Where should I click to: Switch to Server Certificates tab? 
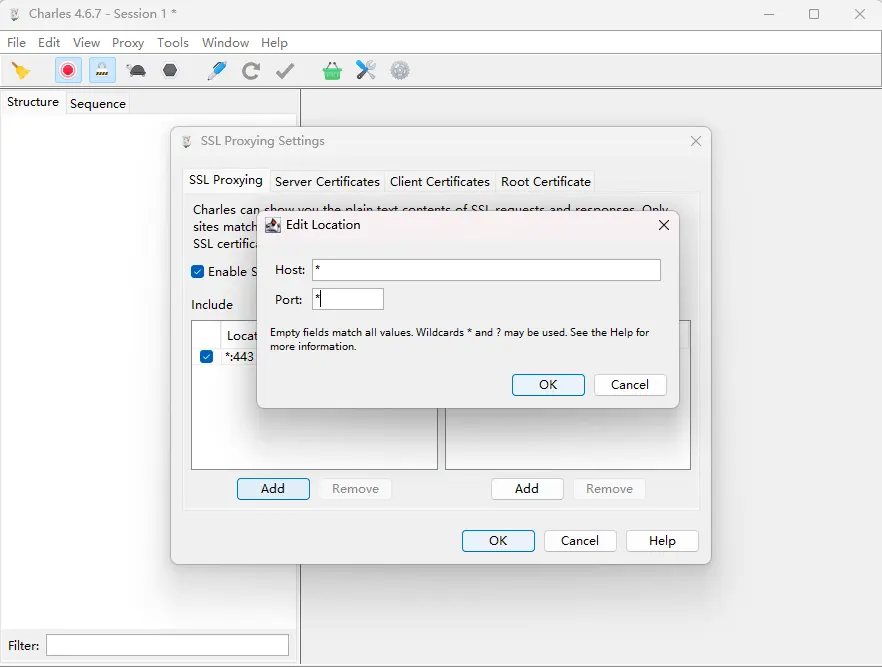(x=327, y=182)
